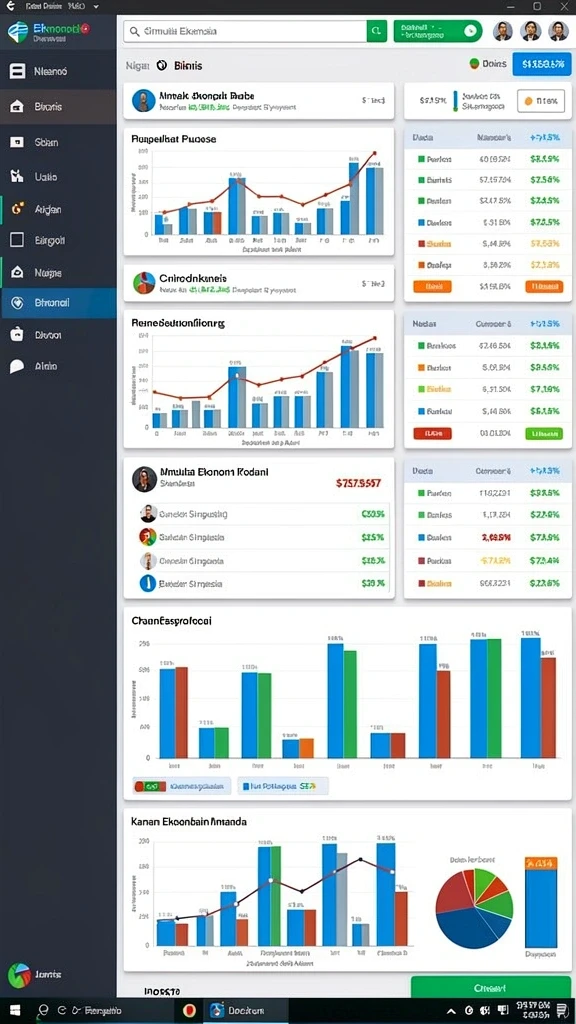Click the red-green legend chip under the ChanEsprofocai chart

click(x=182, y=786)
